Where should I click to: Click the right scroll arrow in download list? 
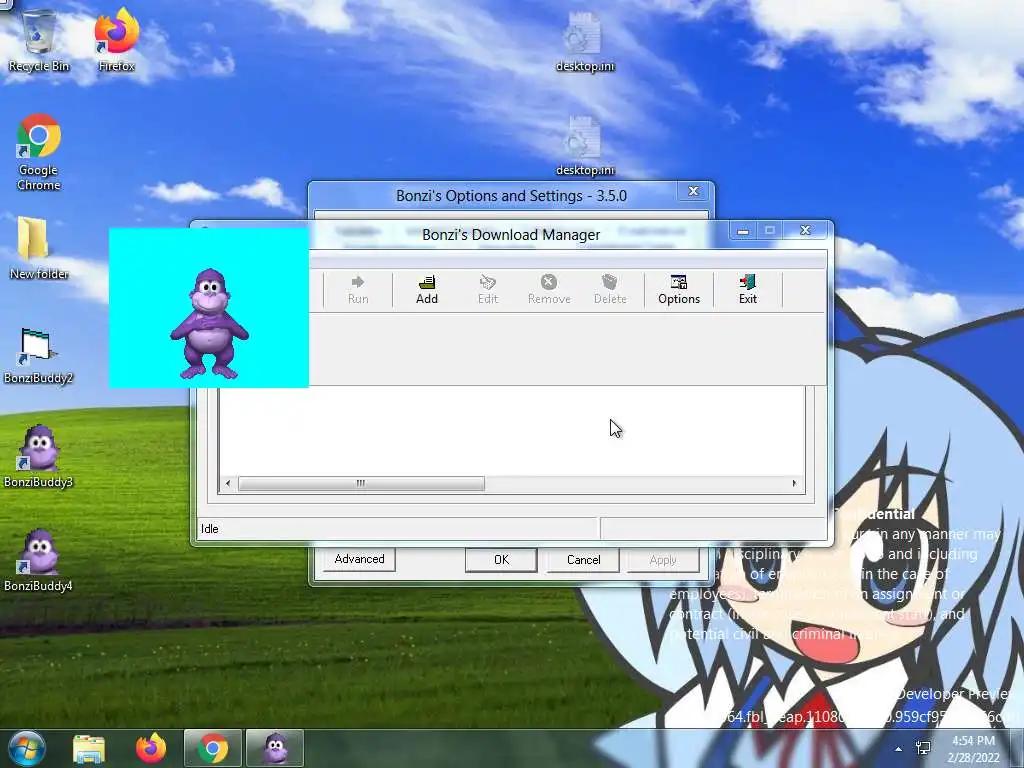tap(794, 483)
